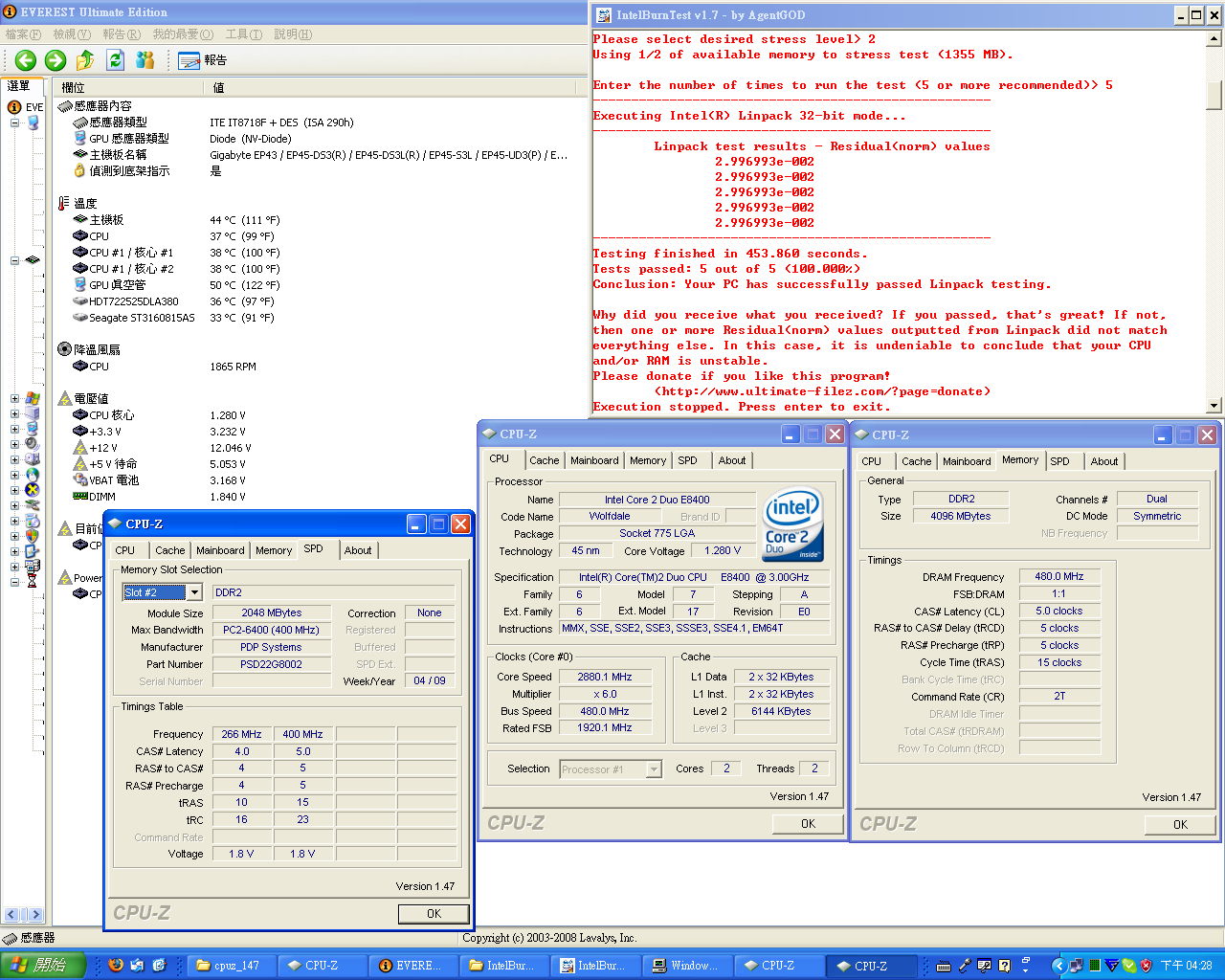This screenshot has width=1225, height=980.
Task: Open the 工具(T) menu in EVEREST
Action: pos(244,34)
